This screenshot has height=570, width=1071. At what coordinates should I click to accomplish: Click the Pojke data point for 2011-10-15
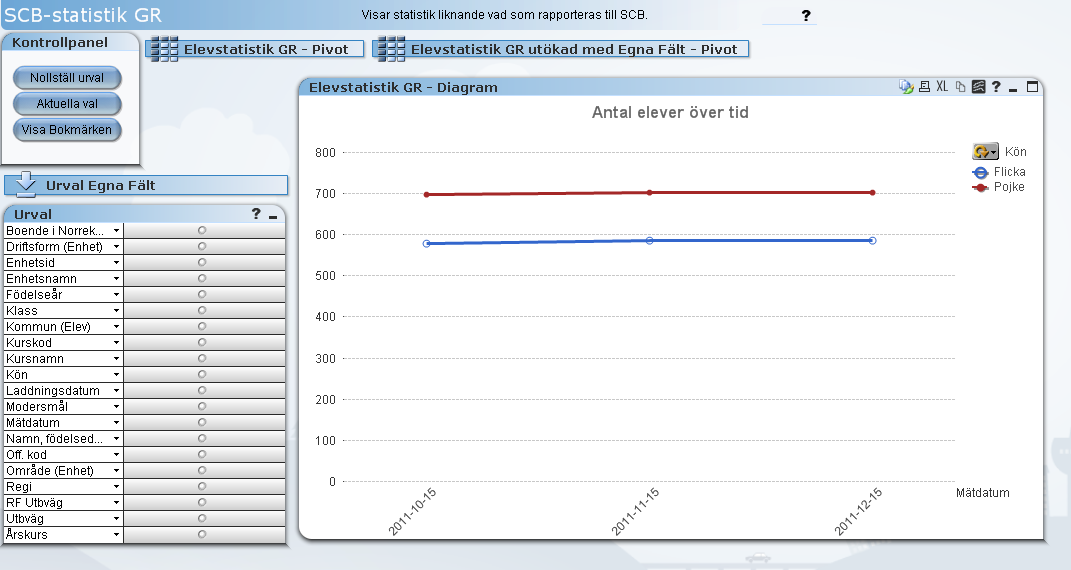[427, 195]
